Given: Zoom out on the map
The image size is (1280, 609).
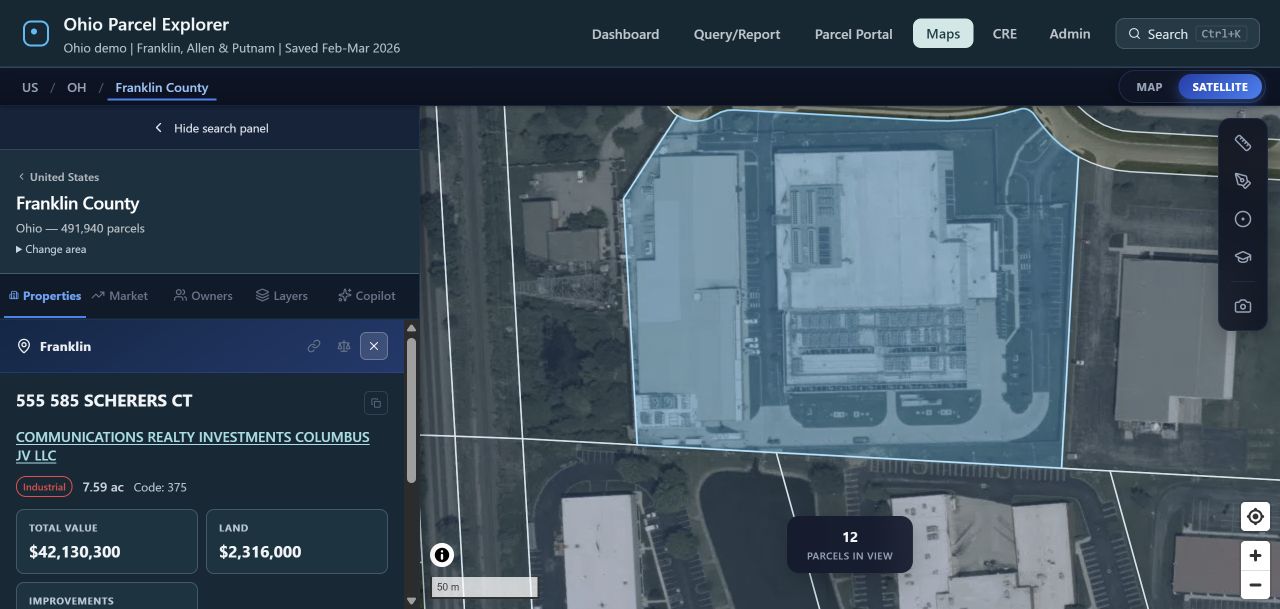Looking at the screenshot, I should (x=1255, y=585).
